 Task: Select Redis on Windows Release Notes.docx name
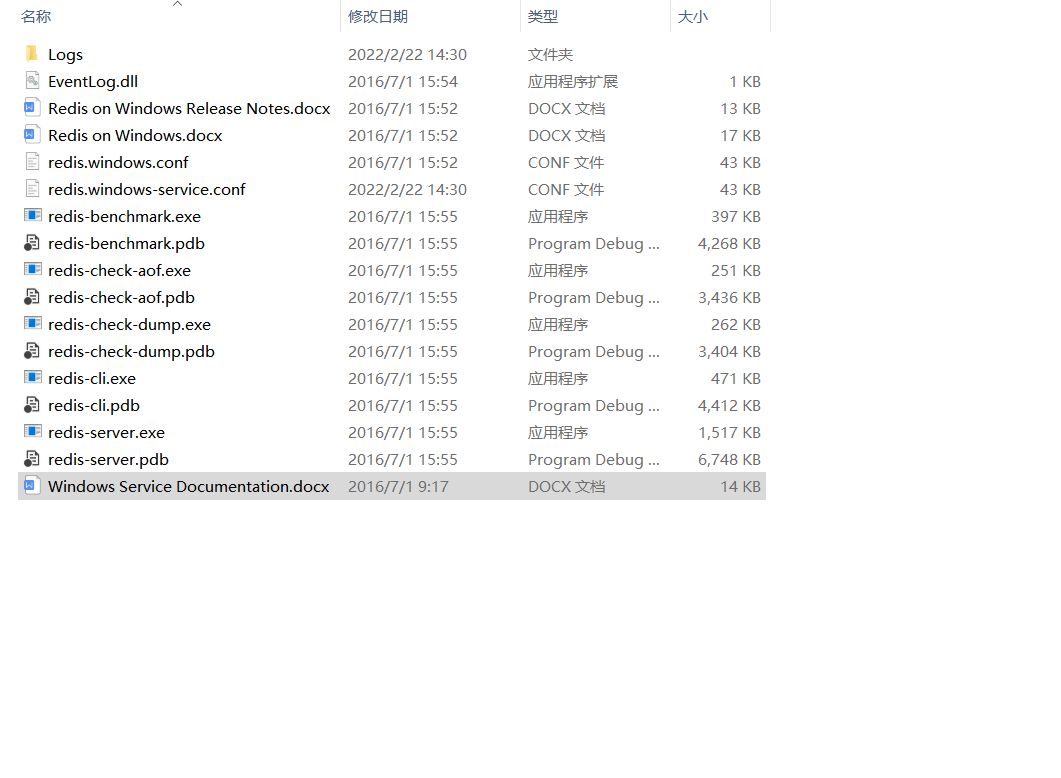pyautogui.click(x=189, y=108)
